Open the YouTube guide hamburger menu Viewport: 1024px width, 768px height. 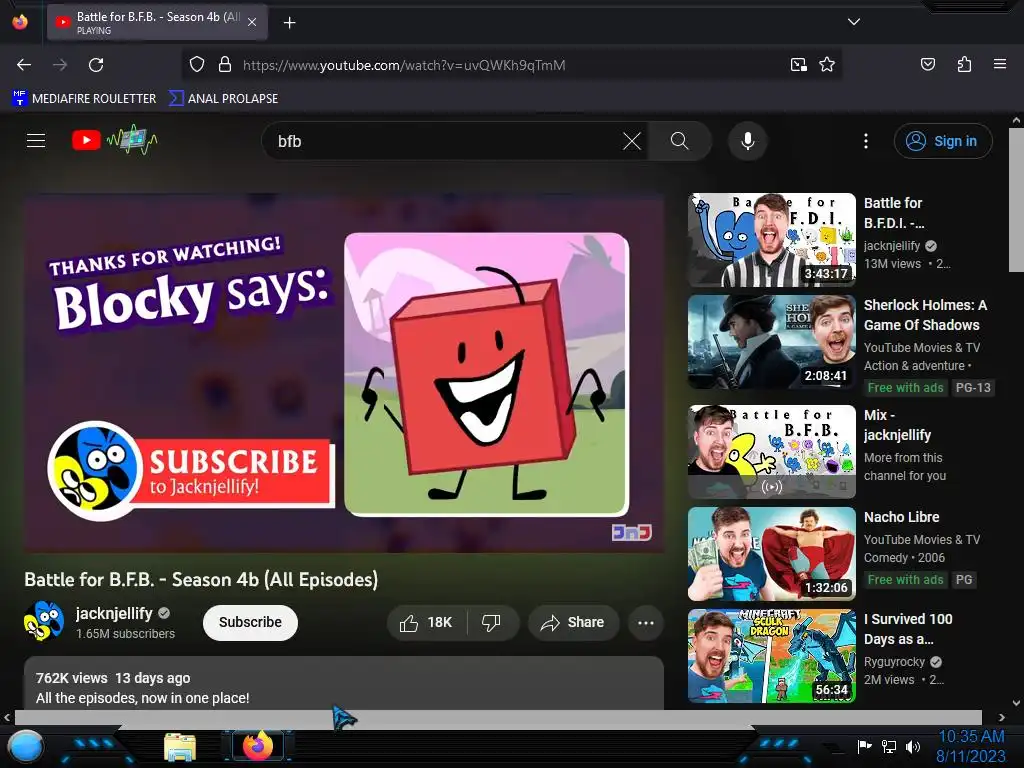tap(36, 140)
